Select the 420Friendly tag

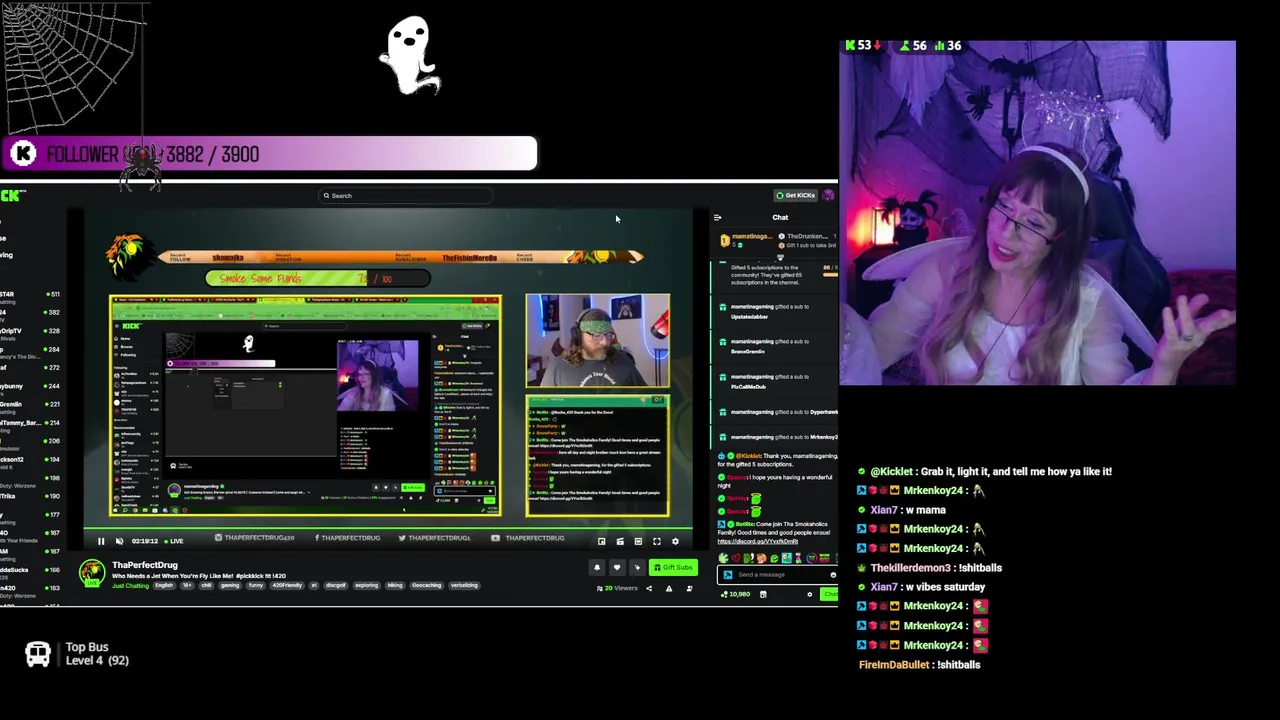point(287,585)
